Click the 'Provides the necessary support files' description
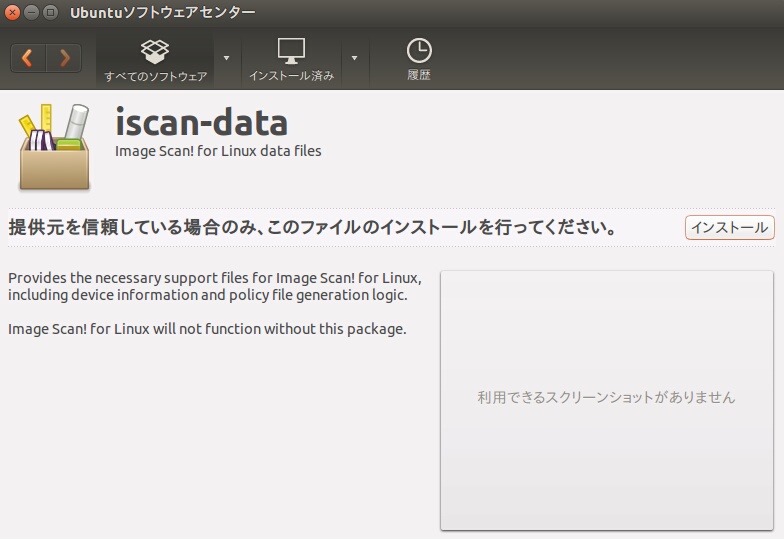This screenshot has width=784, height=539. 215,286
